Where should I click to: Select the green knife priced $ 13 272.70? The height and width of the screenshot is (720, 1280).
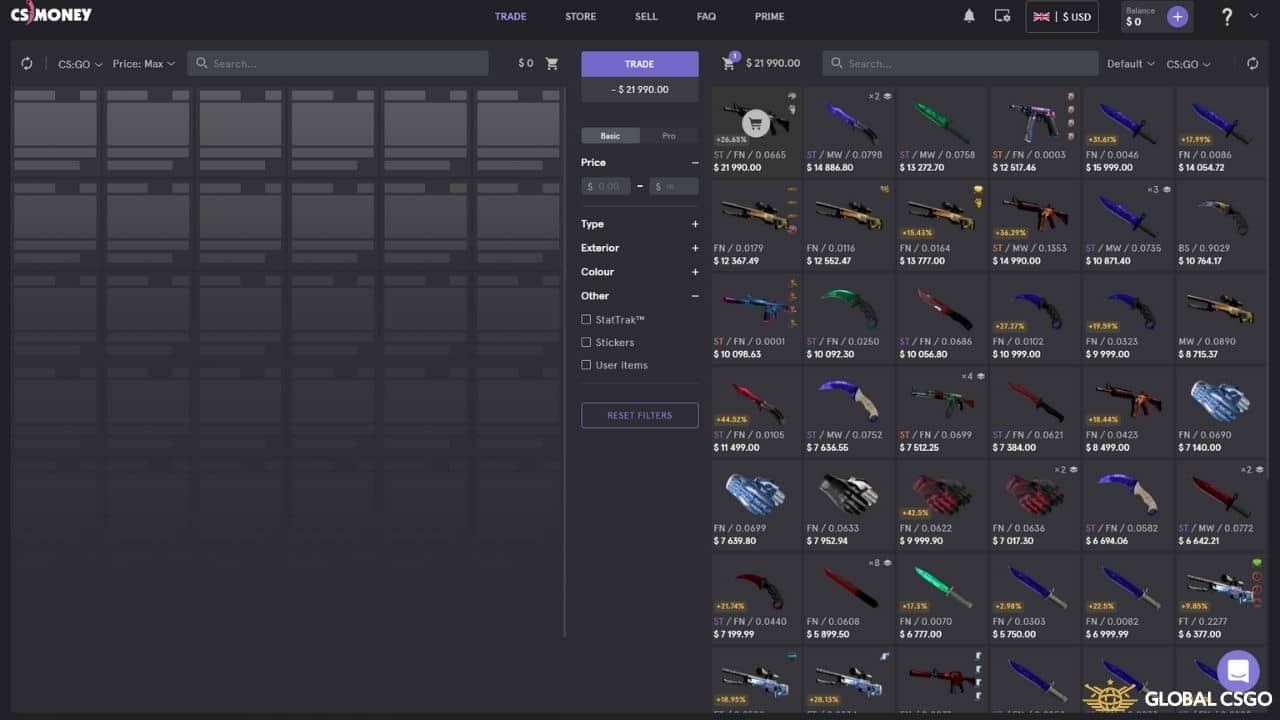[x=941, y=131]
